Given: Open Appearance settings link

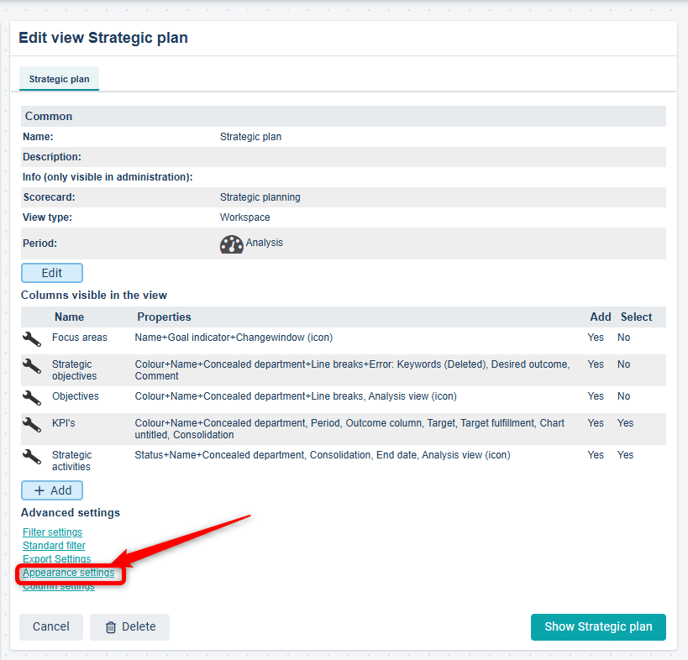Looking at the screenshot, I should pyautogui.click(x=68, y=573).
